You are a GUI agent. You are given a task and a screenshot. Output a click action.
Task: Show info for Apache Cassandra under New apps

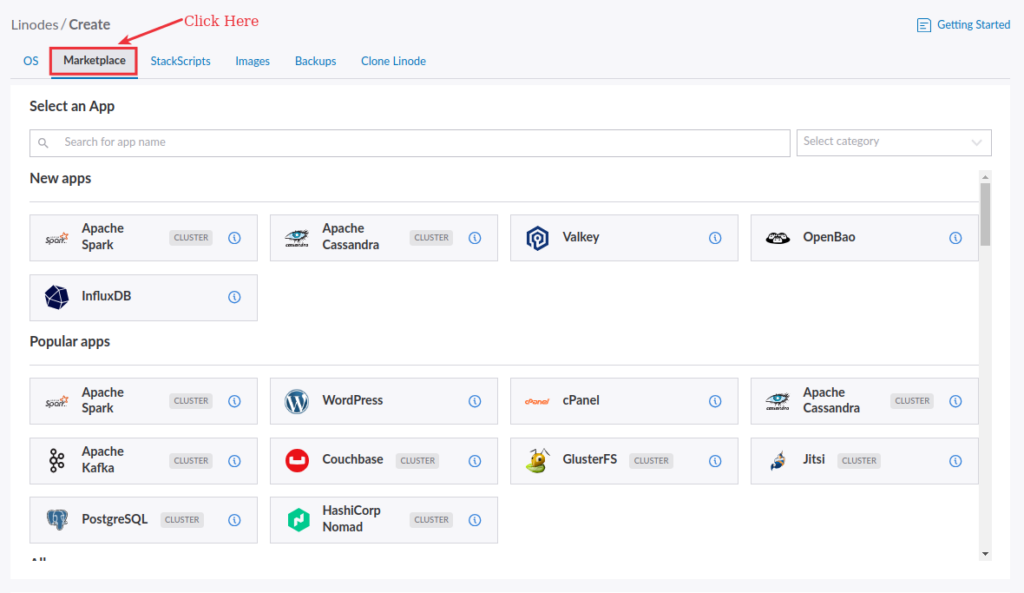(x=475, y=238)
